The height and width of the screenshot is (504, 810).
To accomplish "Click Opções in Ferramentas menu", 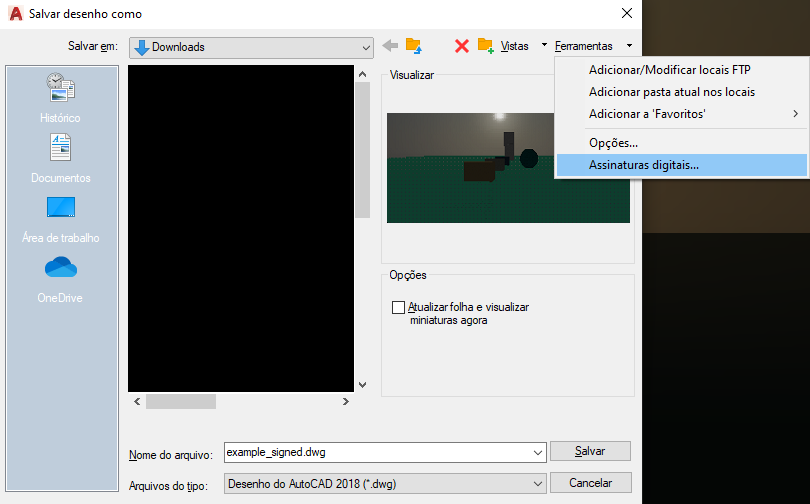I will click(x=613, y=143).
